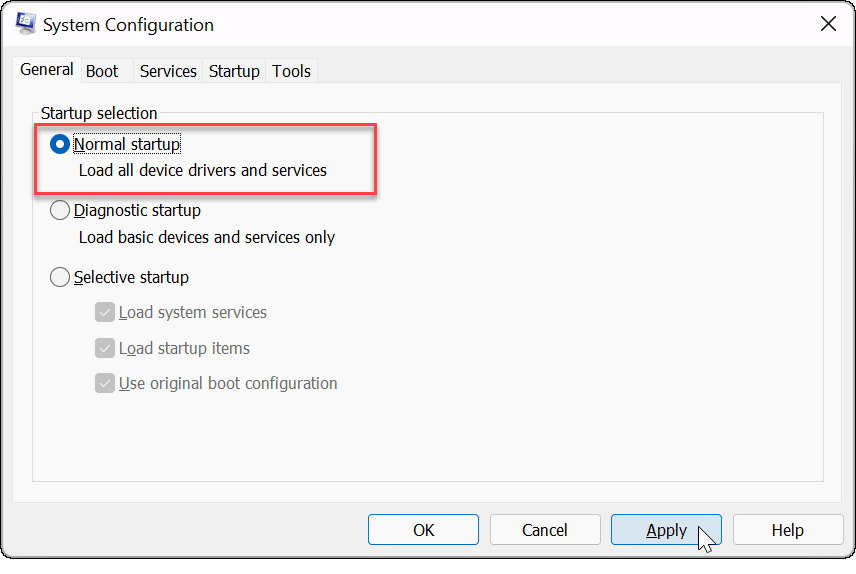Image resolution: width=856 pixels, height=574 pixels.
Task: Enable the Selective startup radio button
Action: coord(60,277)
